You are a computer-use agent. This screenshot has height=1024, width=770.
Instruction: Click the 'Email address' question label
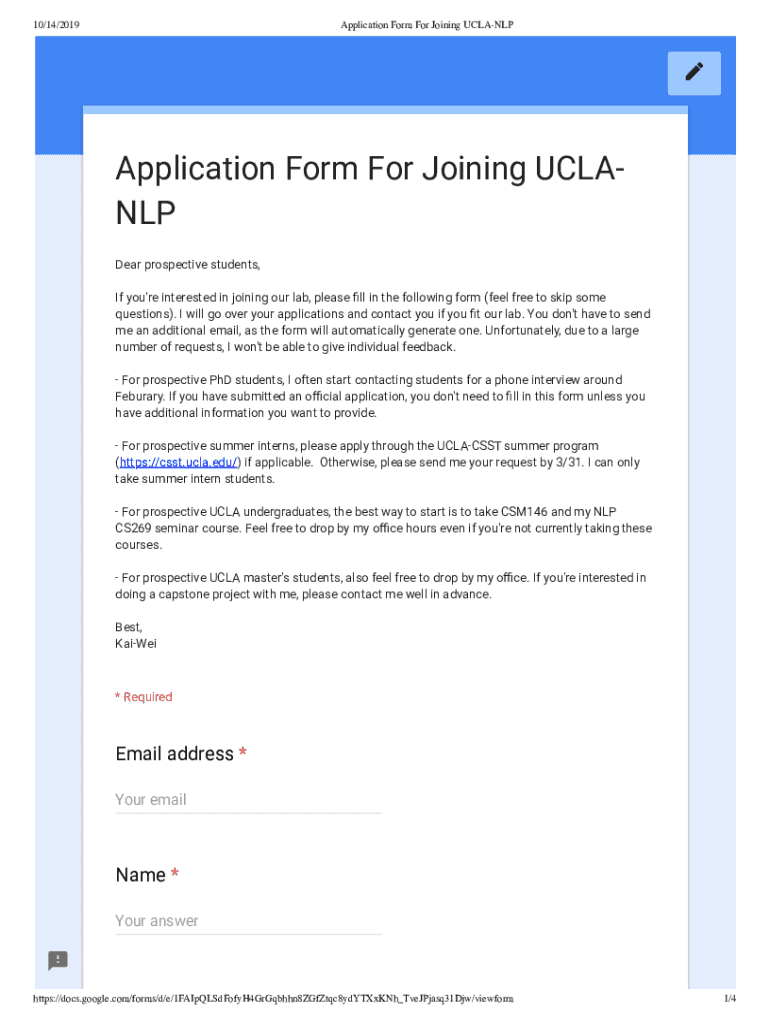(175, 754)
